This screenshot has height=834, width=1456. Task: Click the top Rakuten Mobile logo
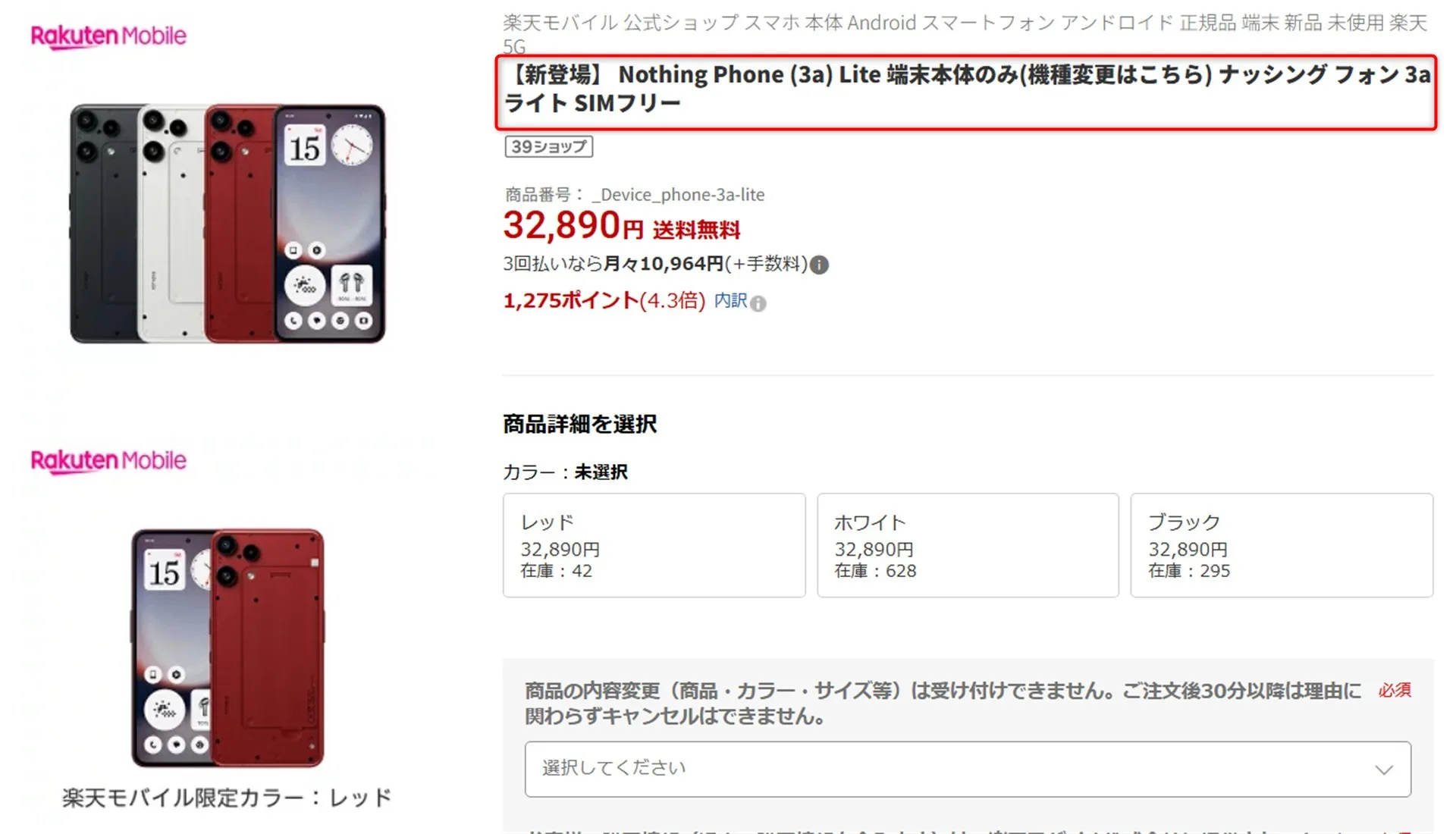click(108, 36)
